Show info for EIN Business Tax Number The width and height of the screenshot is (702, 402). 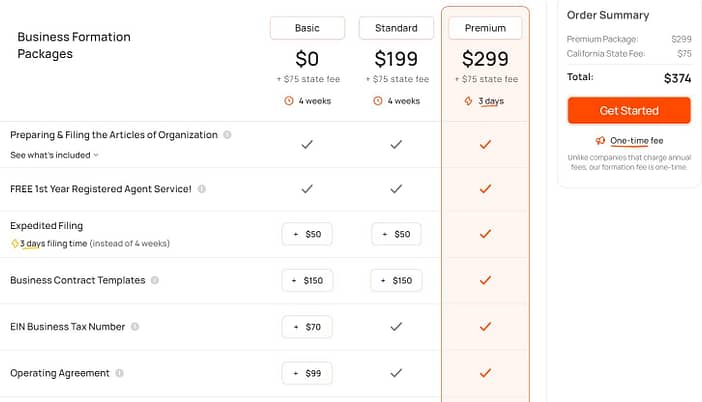135,327
